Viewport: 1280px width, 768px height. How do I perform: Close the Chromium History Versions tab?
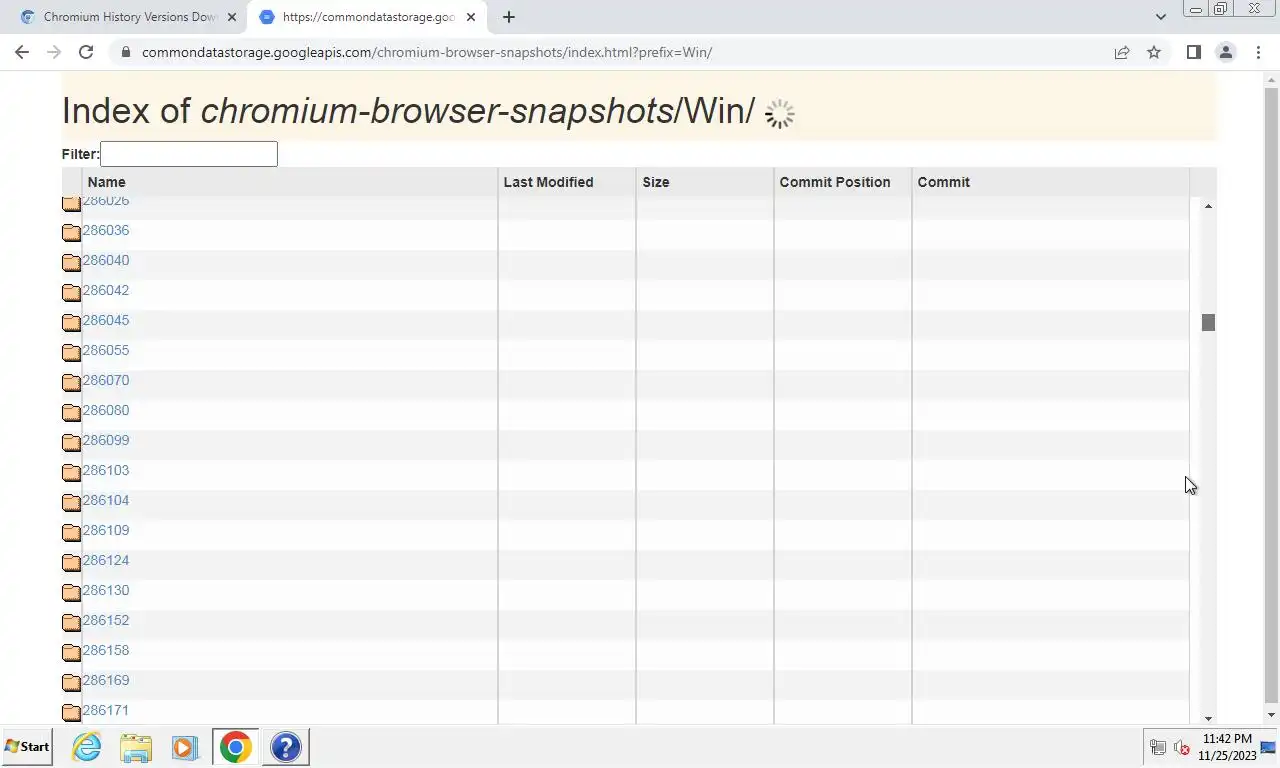click(x=232, y=17)
